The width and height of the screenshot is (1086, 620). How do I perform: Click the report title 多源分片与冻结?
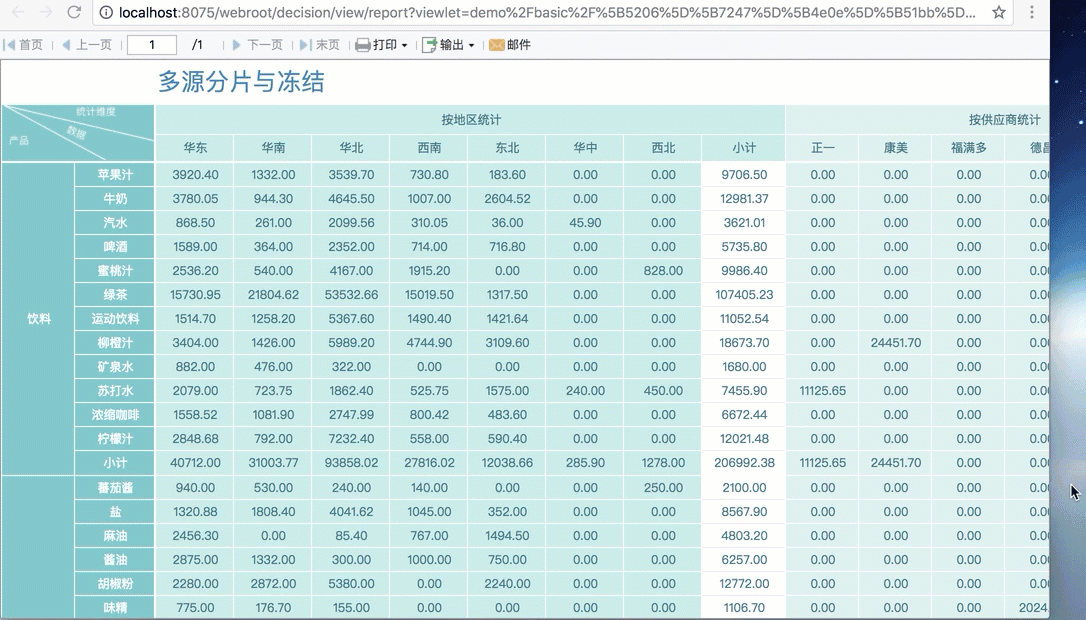coord(241,82)
